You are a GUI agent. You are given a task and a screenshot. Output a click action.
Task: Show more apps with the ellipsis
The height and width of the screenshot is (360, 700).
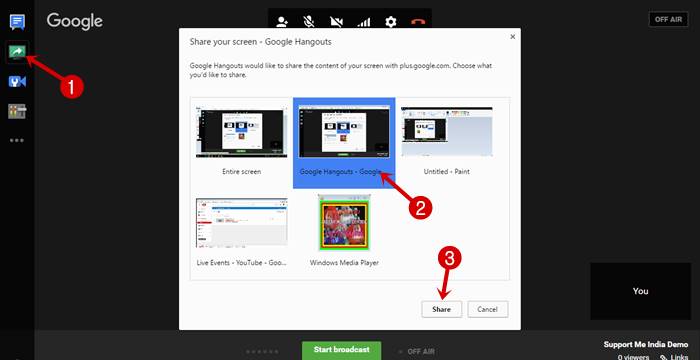pos(17,140)
